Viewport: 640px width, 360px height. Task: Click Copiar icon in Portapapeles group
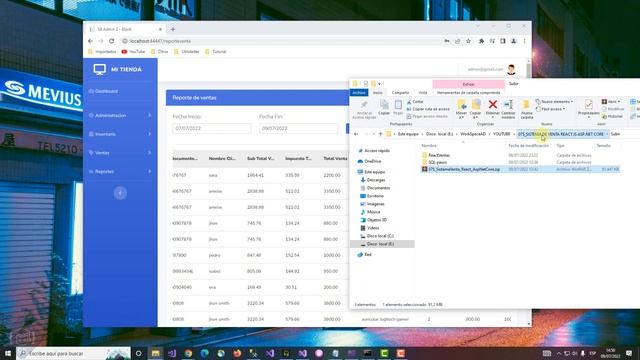tap(384, 104)
